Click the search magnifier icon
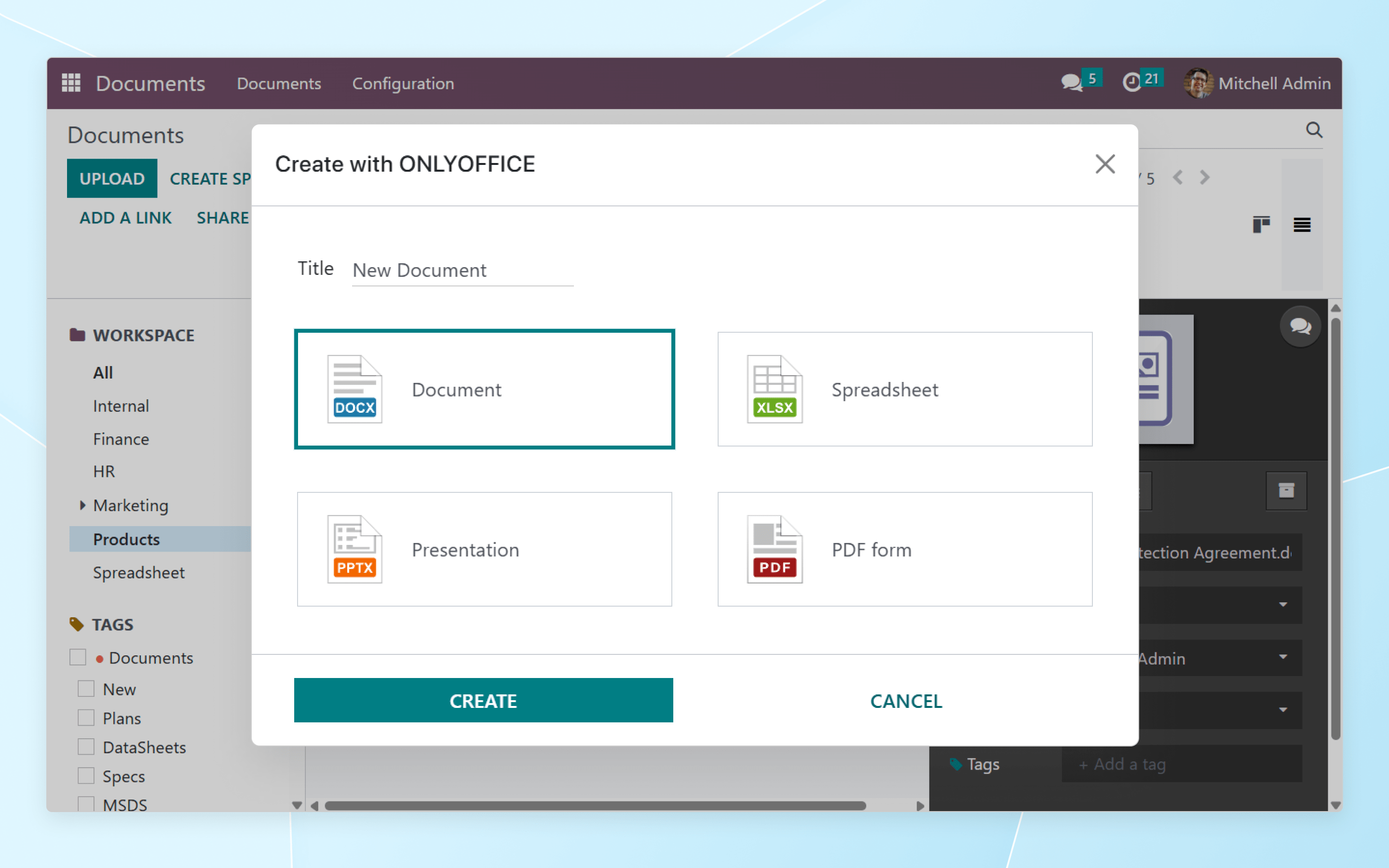Image resolution: width=1389 pixels, height=868 pixels. click(1314, 130)
